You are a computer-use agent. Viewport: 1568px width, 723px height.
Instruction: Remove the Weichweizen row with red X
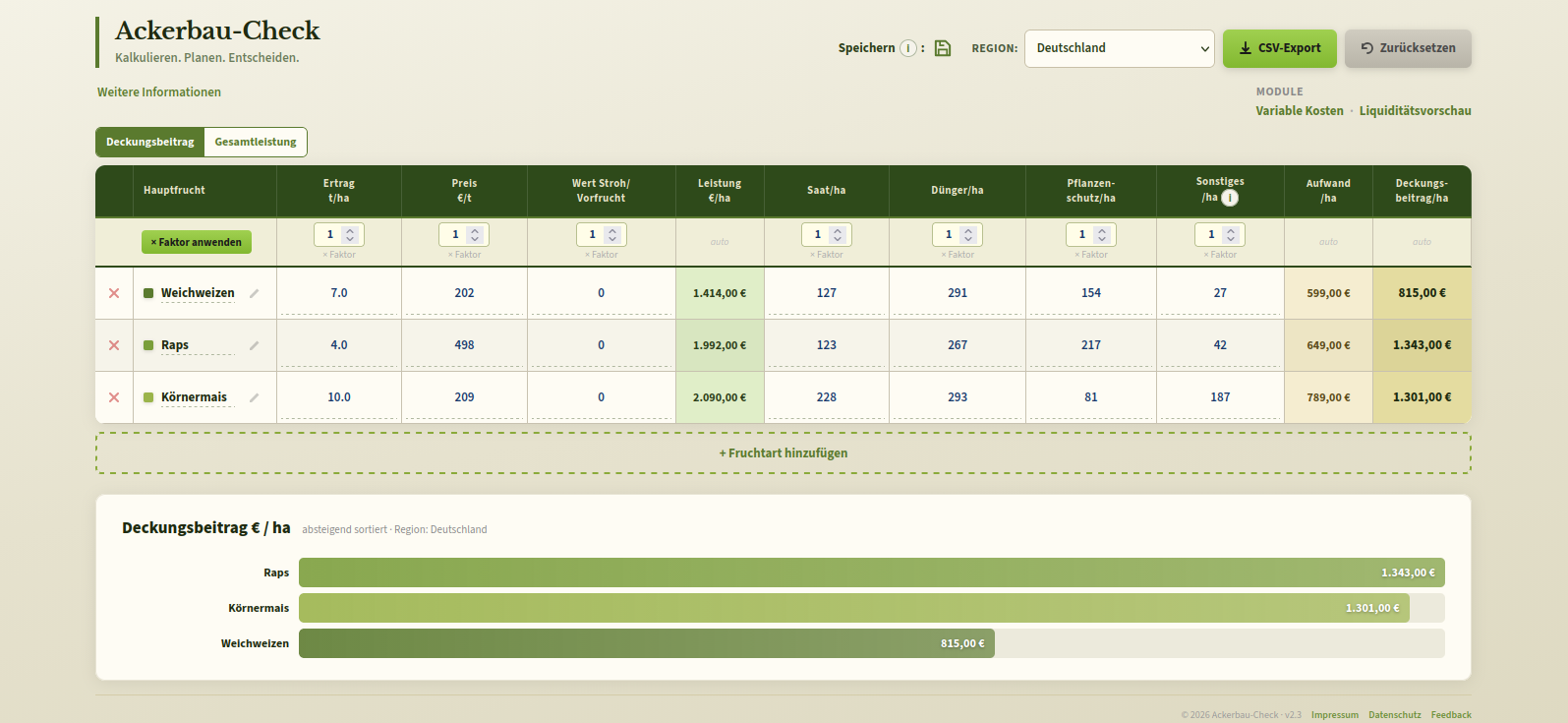point(114,293)
